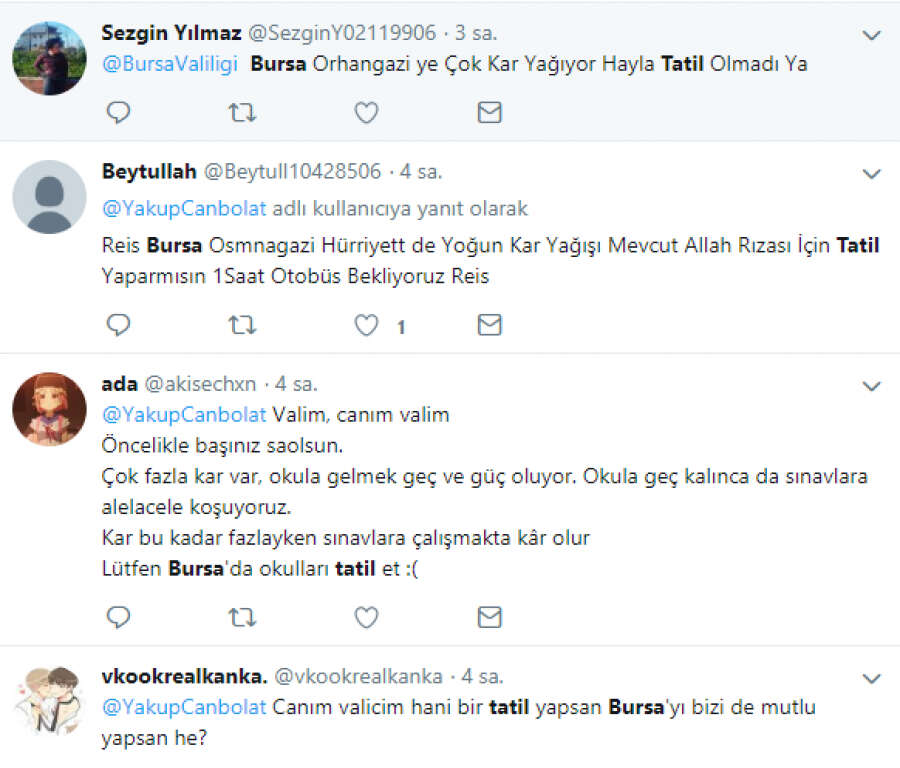Reply to ada's tweet

click(x=119, y=617)
